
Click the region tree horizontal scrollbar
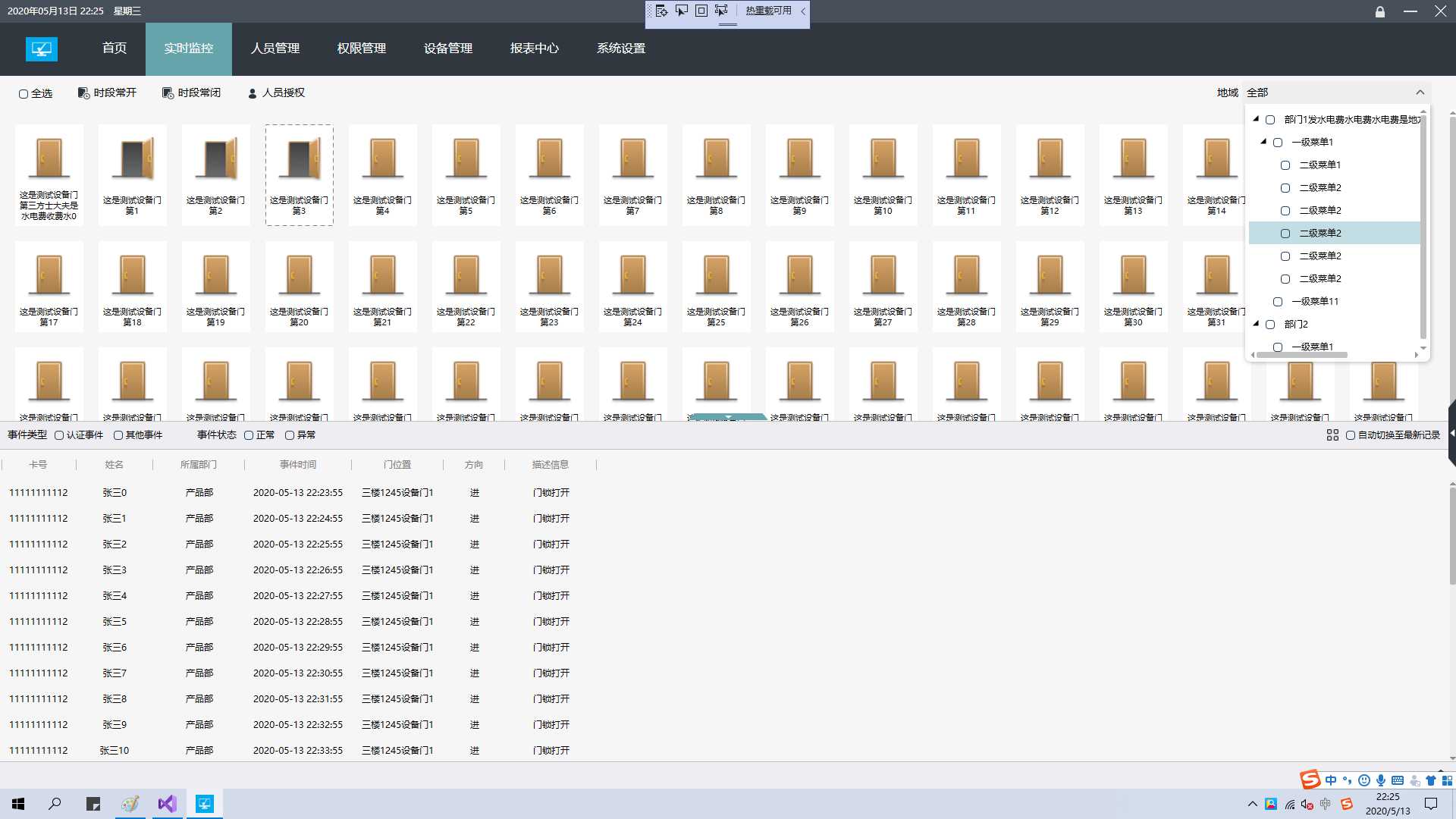coord(1301,354)
